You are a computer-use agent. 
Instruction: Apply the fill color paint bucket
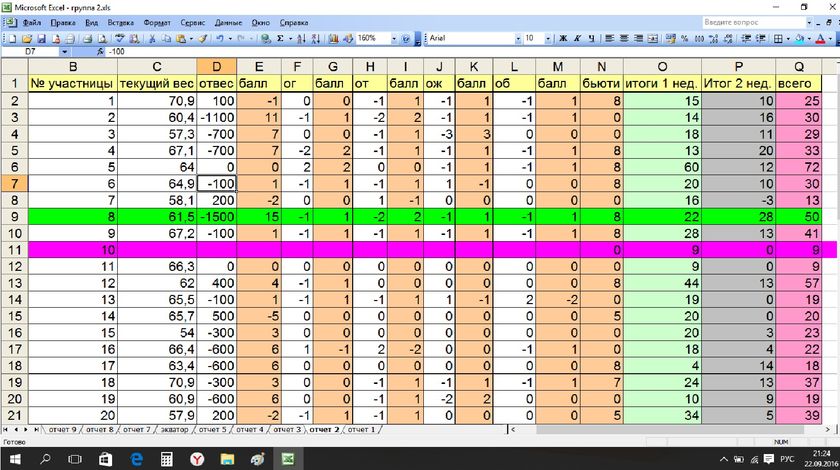(x=800, y=39)
